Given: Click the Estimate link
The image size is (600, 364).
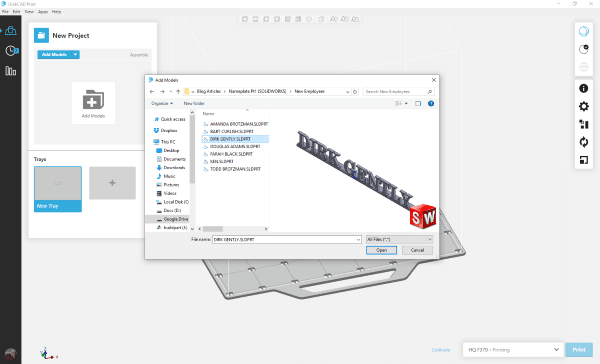Looking at the screenshot, I should pyautogui.click(x=441, y=350).
